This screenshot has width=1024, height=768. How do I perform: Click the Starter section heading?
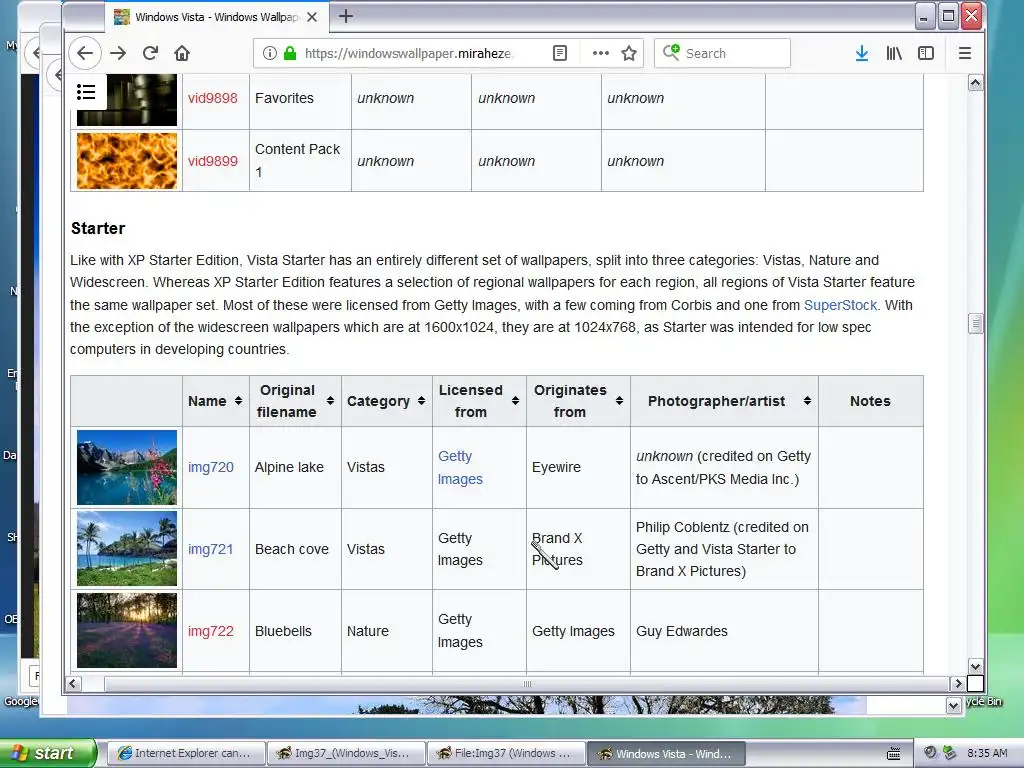click(x=98, y=228)
